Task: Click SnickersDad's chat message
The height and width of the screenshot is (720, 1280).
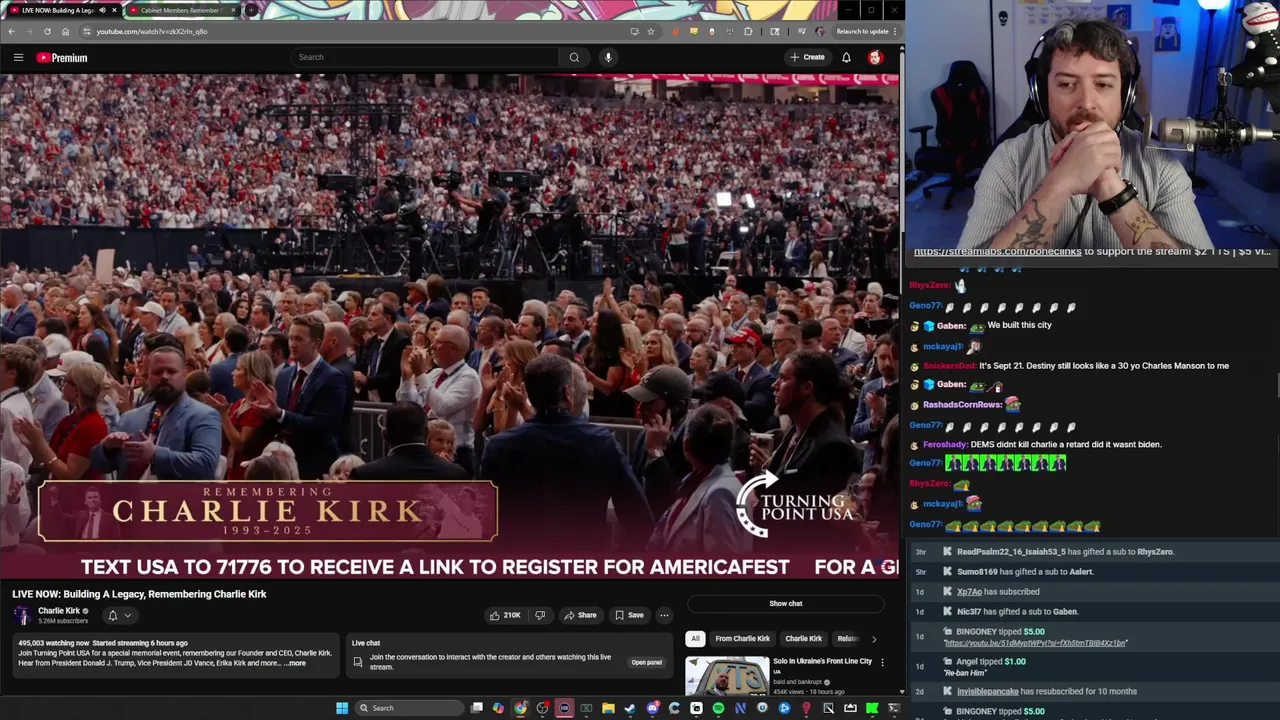Action: pos(1076,366)
